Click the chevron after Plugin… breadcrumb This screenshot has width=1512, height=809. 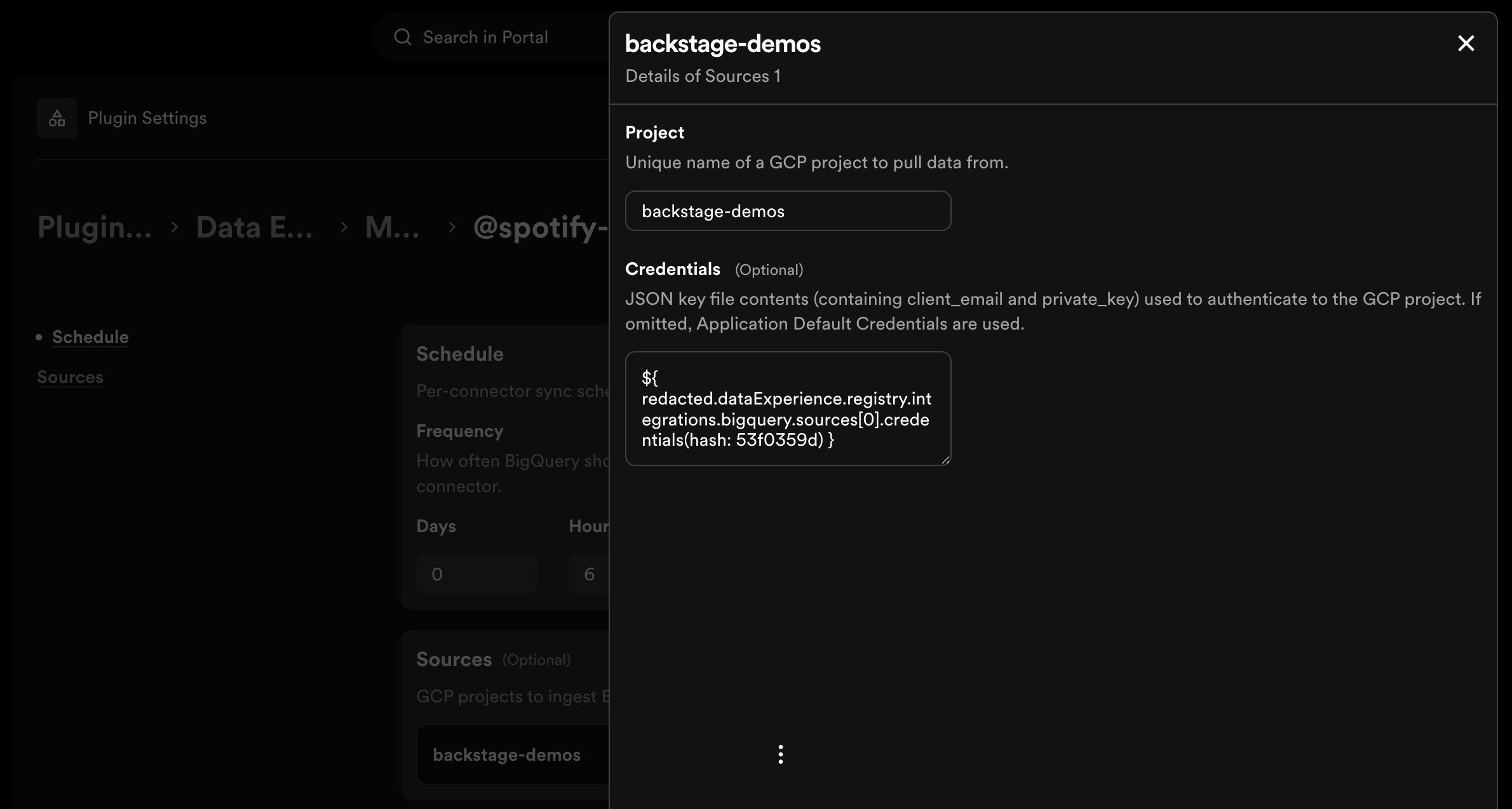tap(175, 227)
